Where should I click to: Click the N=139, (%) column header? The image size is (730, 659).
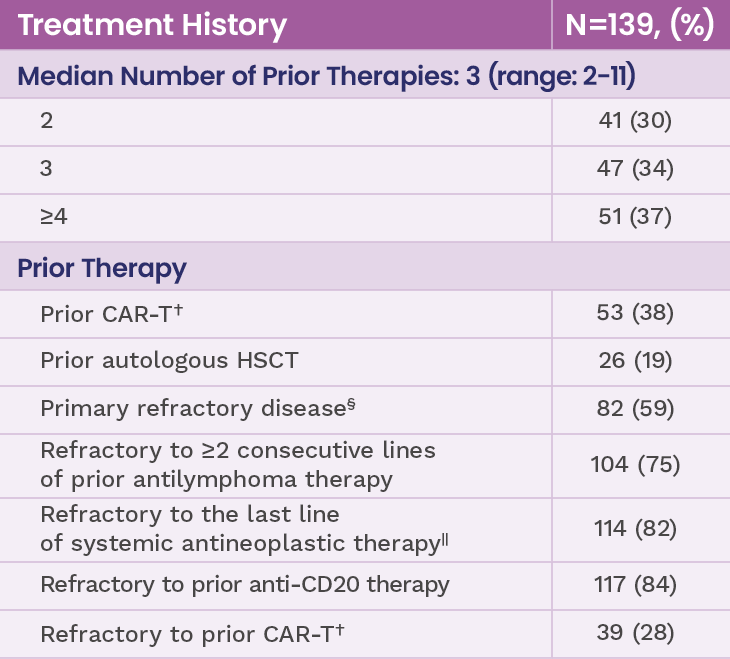tap(640, 25)
